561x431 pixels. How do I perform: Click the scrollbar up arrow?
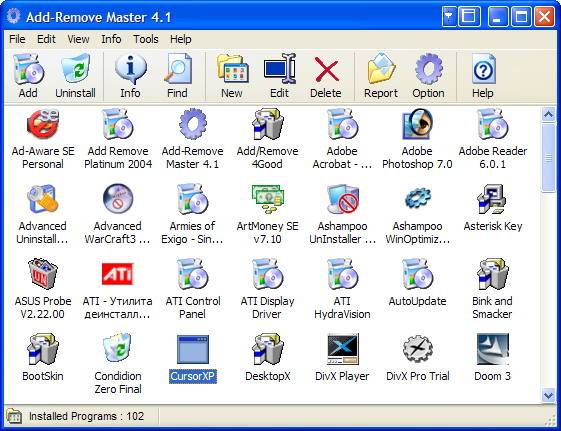tap(548, 115)
